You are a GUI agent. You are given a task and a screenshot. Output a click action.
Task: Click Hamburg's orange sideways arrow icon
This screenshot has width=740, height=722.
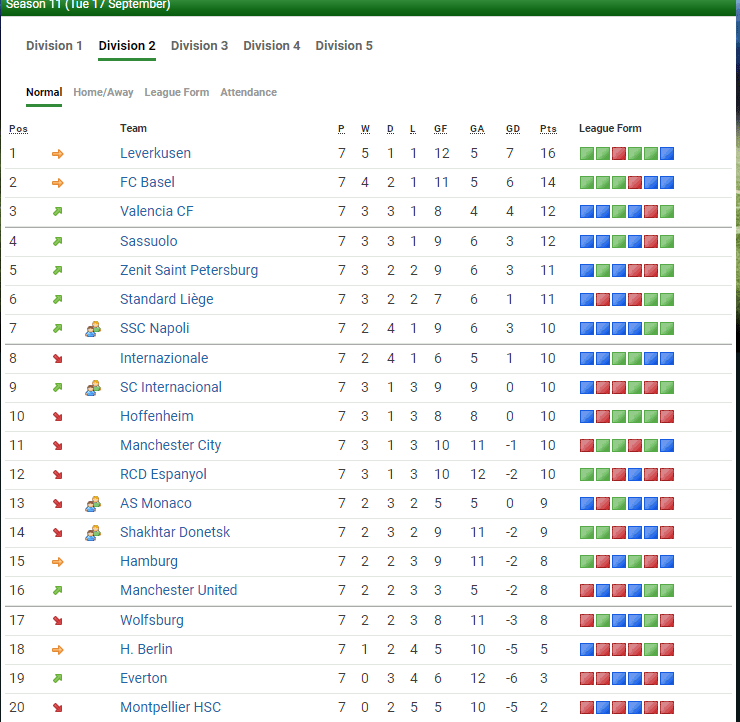57,562
